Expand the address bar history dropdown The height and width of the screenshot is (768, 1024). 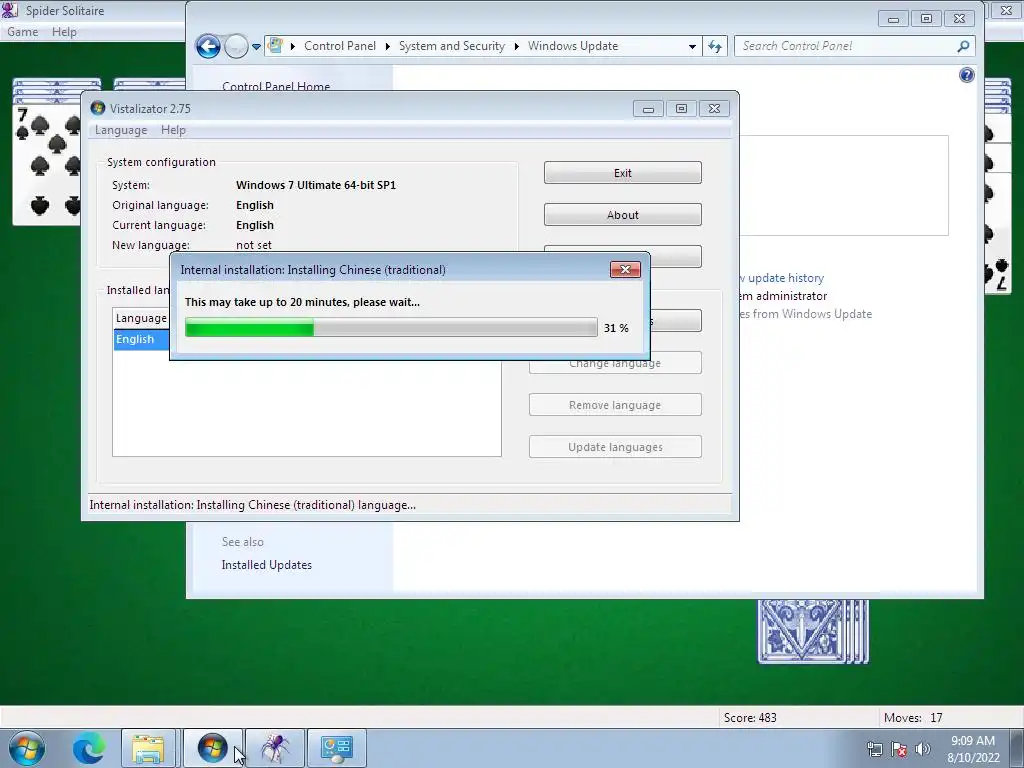click(x=692, y=46)
